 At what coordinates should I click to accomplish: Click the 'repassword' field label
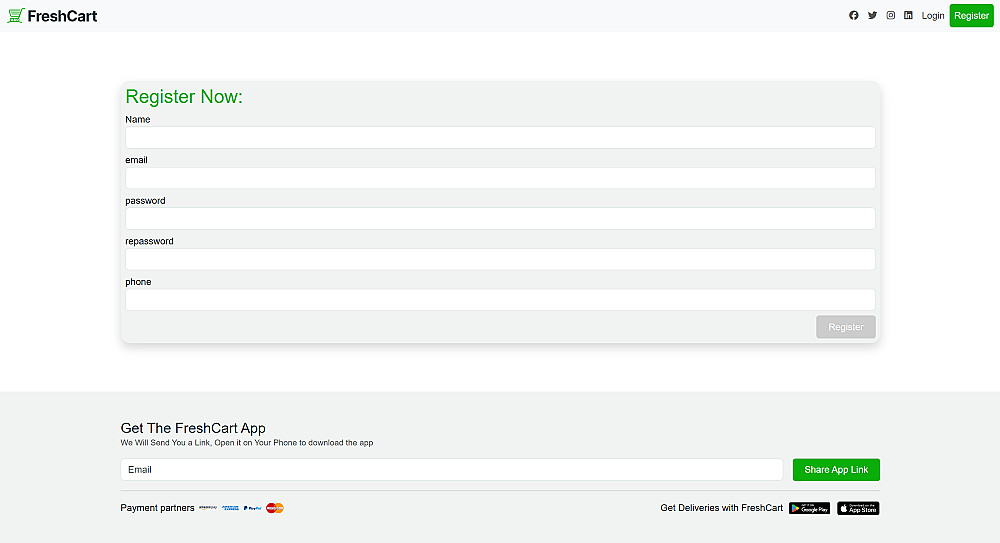(x=149, y=241)
